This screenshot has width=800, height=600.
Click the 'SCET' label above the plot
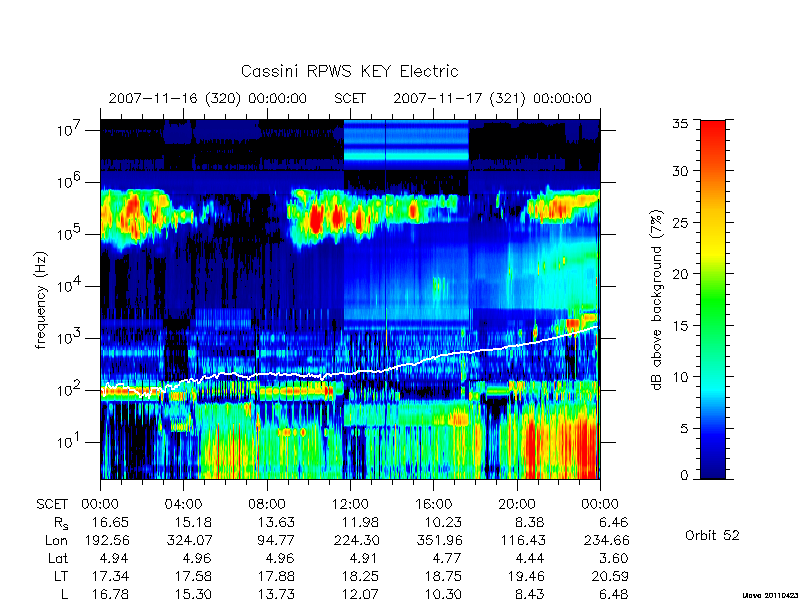(350, 98)
